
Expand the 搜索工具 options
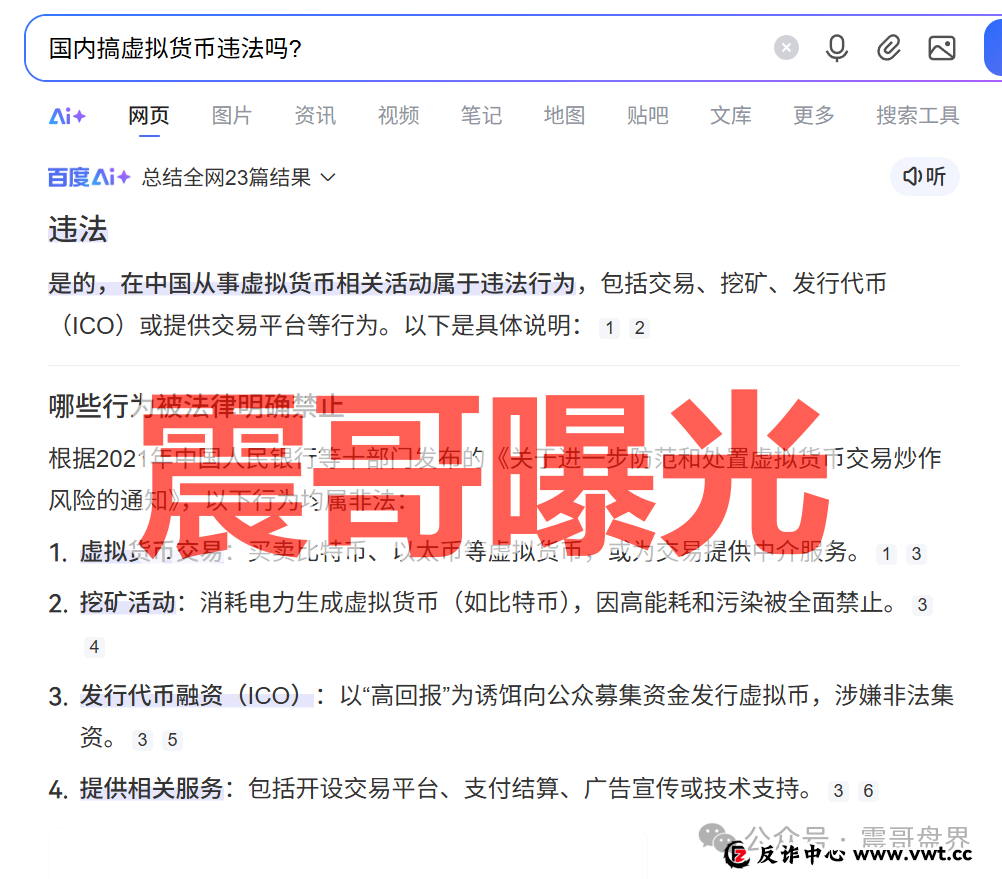917,115
